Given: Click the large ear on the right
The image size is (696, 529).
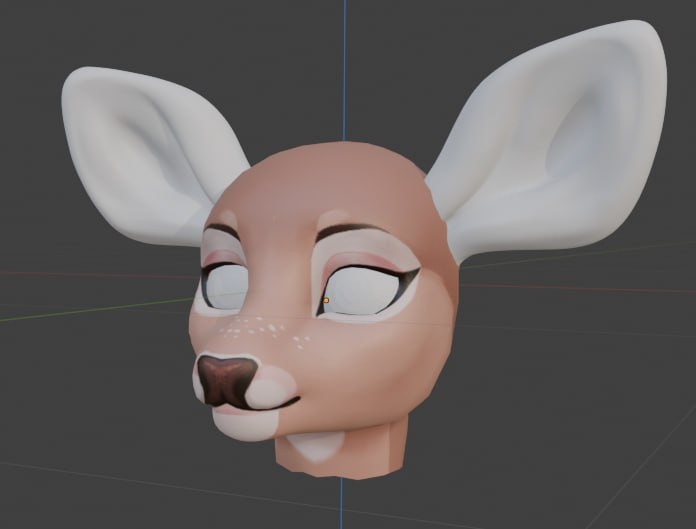Looking at the screenshot, I should click(x=560, y=150).
